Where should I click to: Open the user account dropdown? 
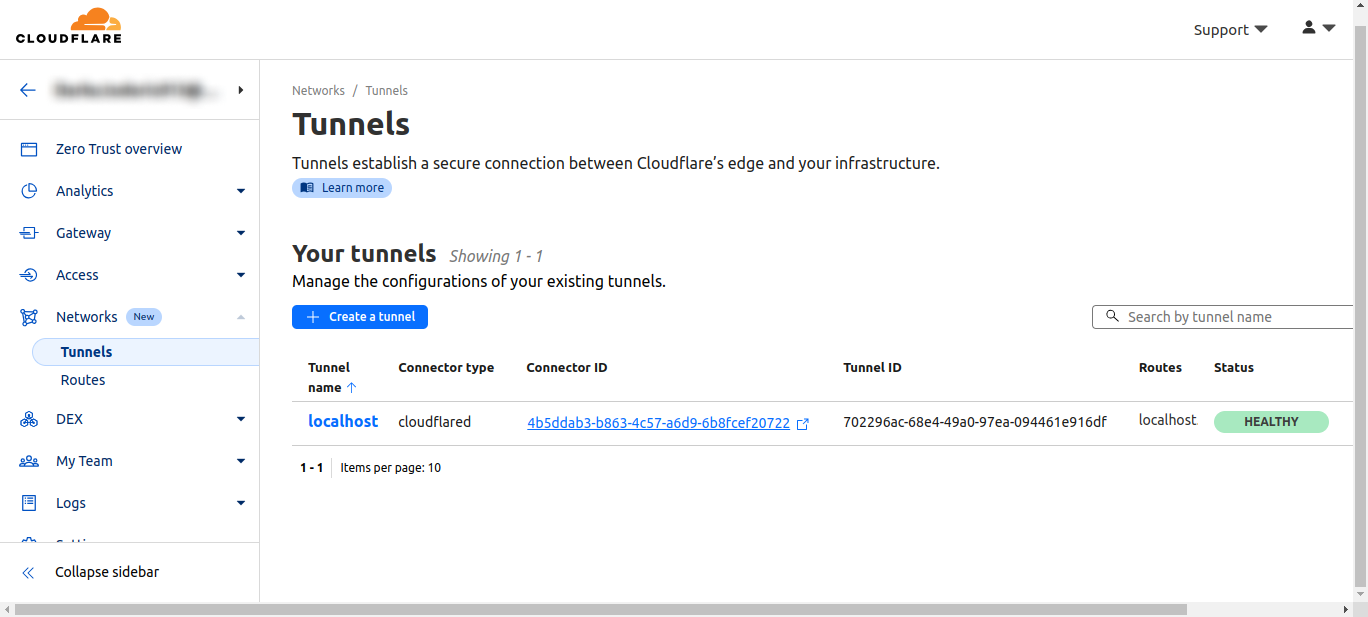pyautogui.click(x=1318, y=28)
